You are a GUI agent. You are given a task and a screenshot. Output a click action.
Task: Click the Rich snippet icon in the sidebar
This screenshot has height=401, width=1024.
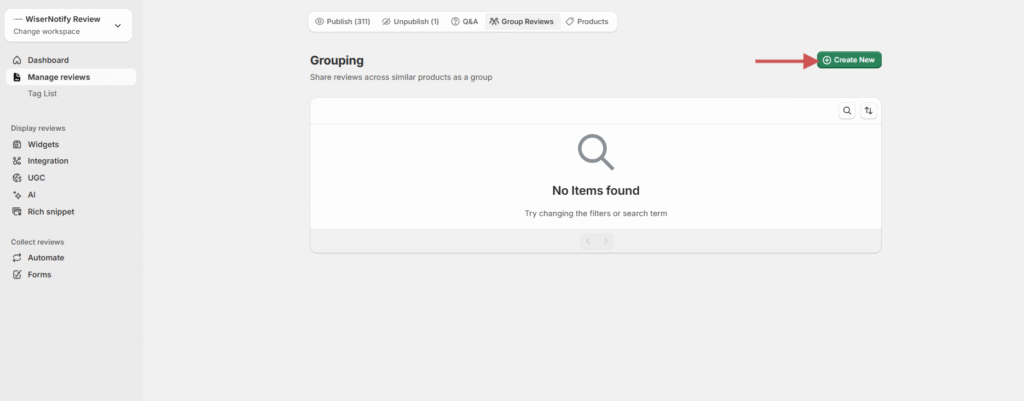[17, 212]
